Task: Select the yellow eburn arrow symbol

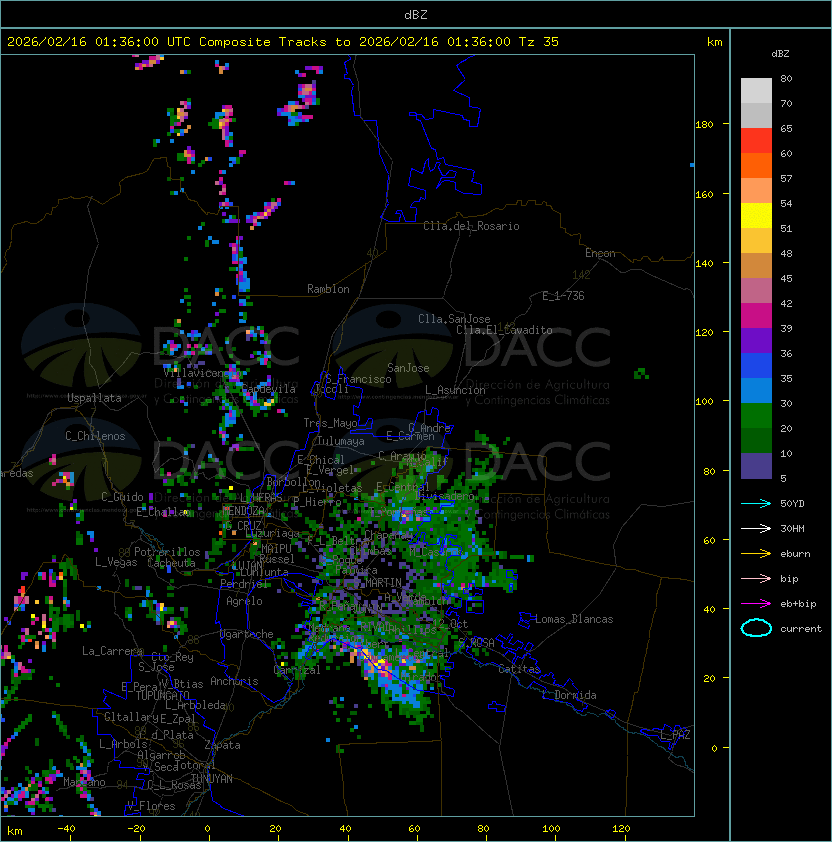Action: pyautogui.click(x=756, y=554)
